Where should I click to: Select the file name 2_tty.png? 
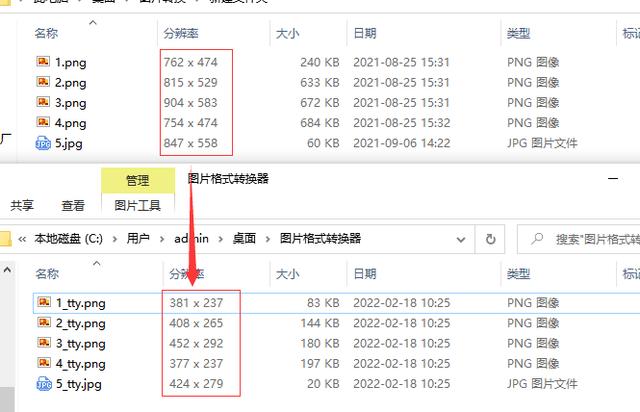point(81,324)
